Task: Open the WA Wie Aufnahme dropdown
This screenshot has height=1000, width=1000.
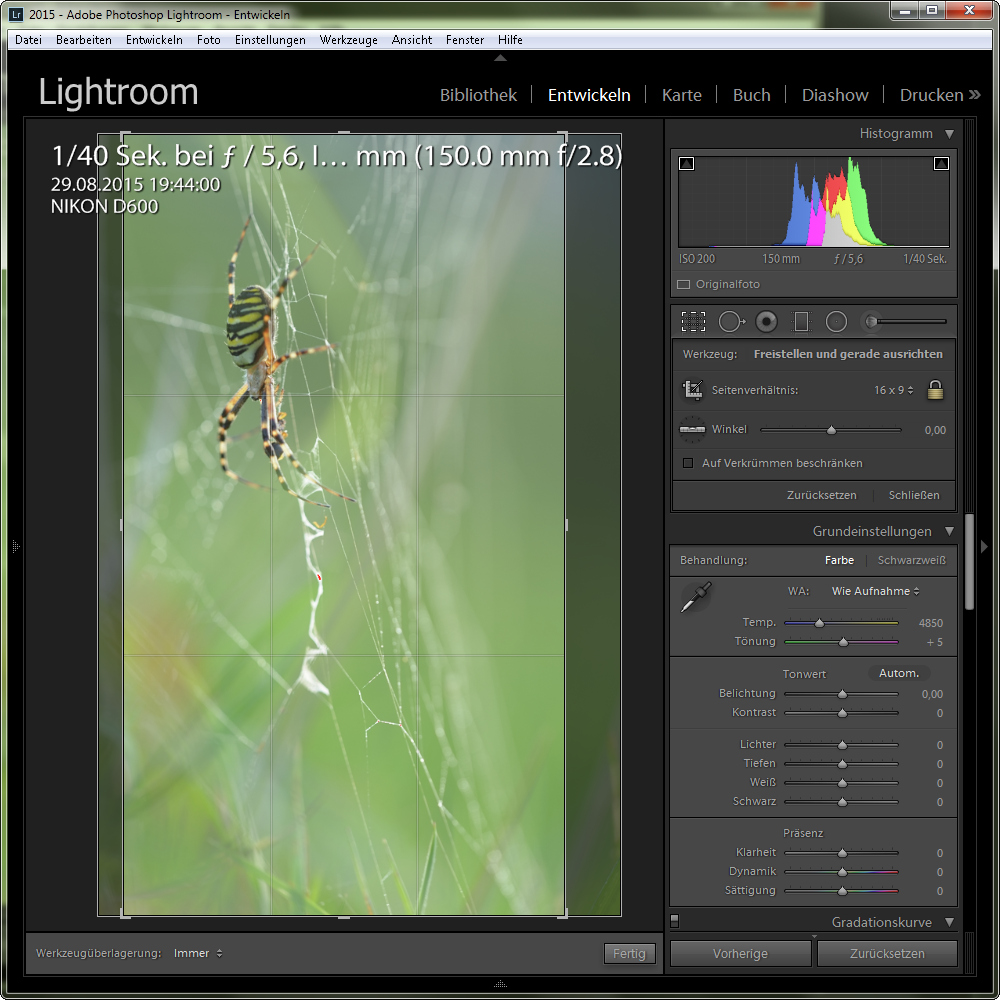Action: click(875, 591)
